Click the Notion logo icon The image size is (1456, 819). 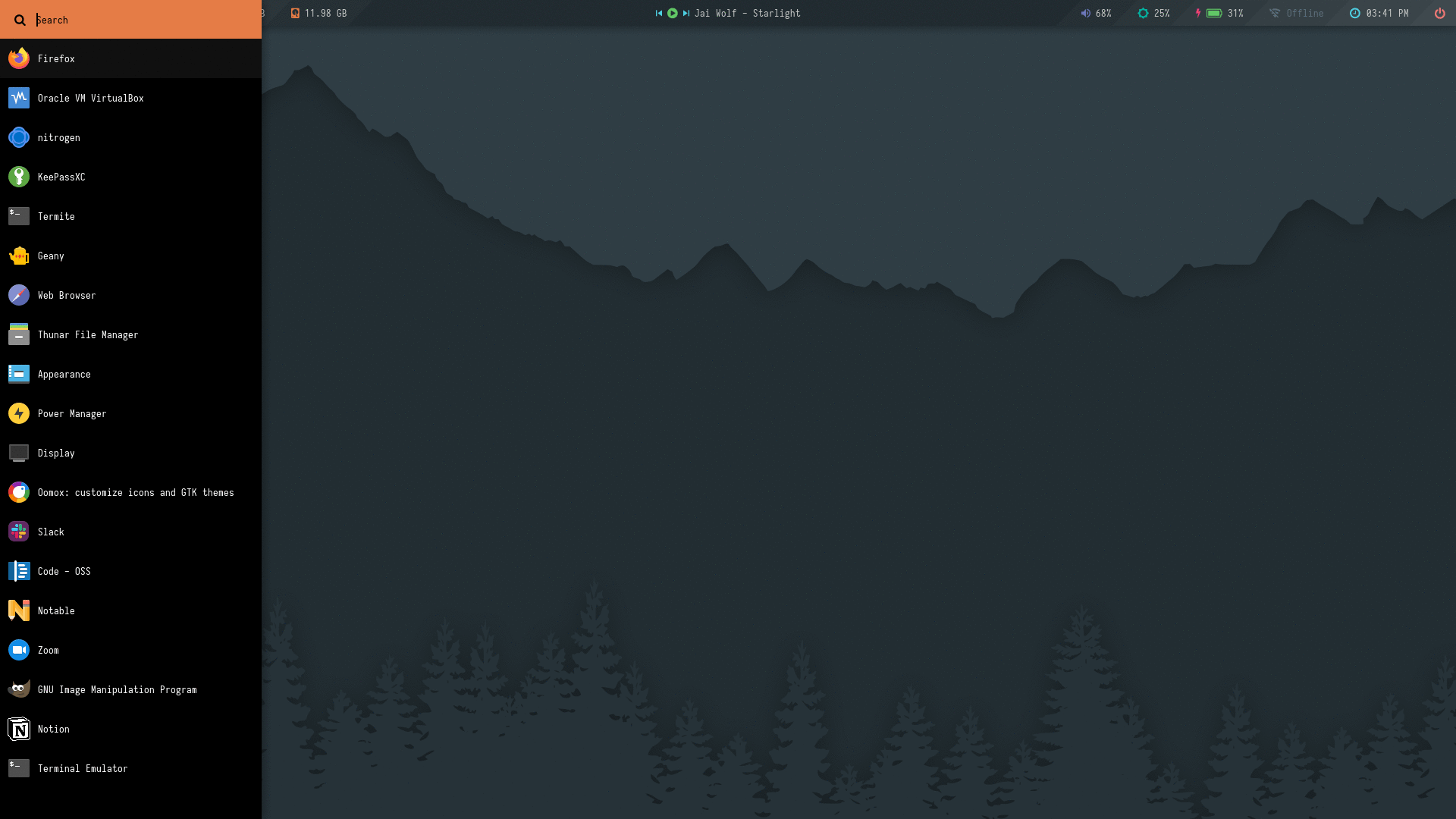(x=19, y=729)
